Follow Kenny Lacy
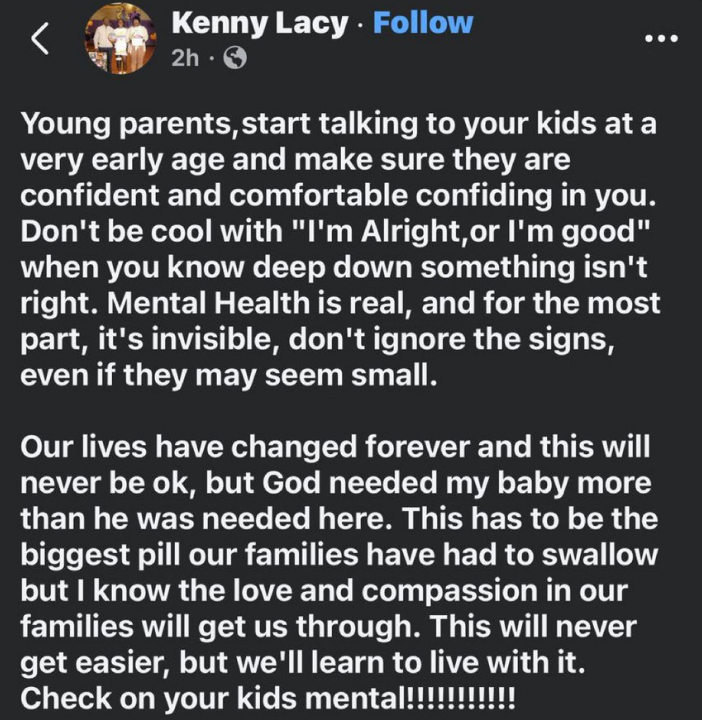 pyautogui.click(x=423, y=22)
